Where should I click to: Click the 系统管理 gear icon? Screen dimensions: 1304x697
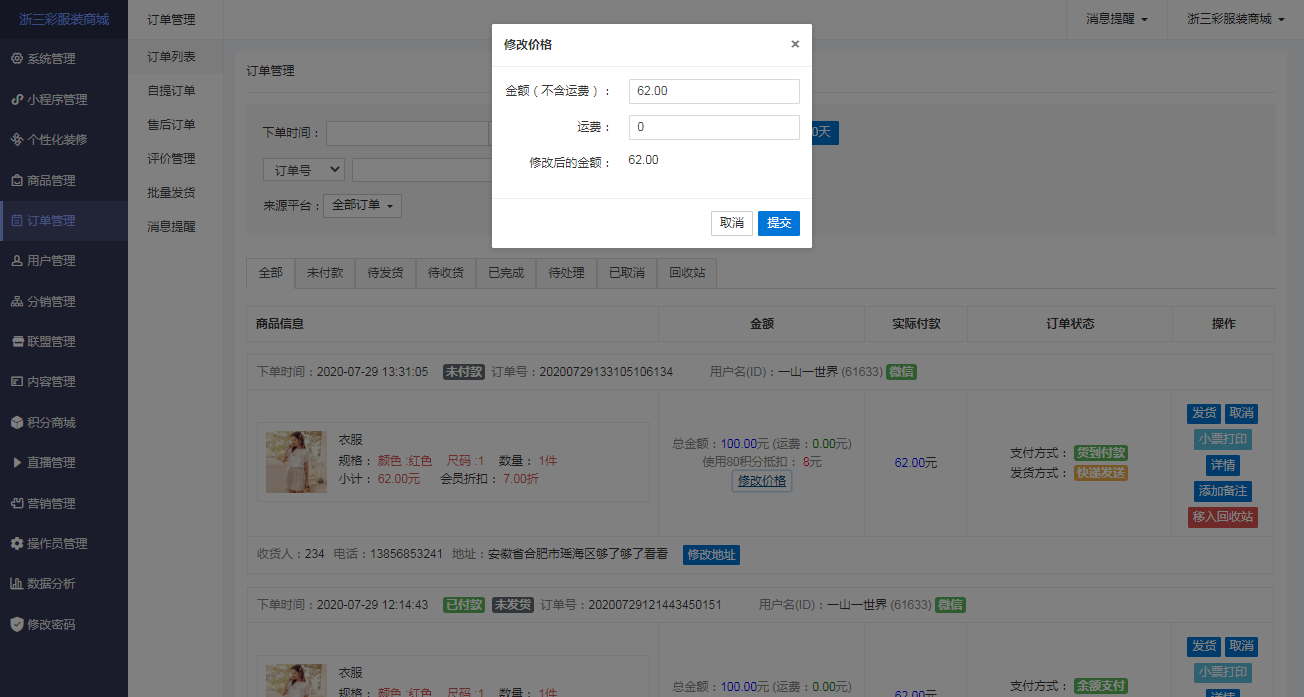point(16,59)
